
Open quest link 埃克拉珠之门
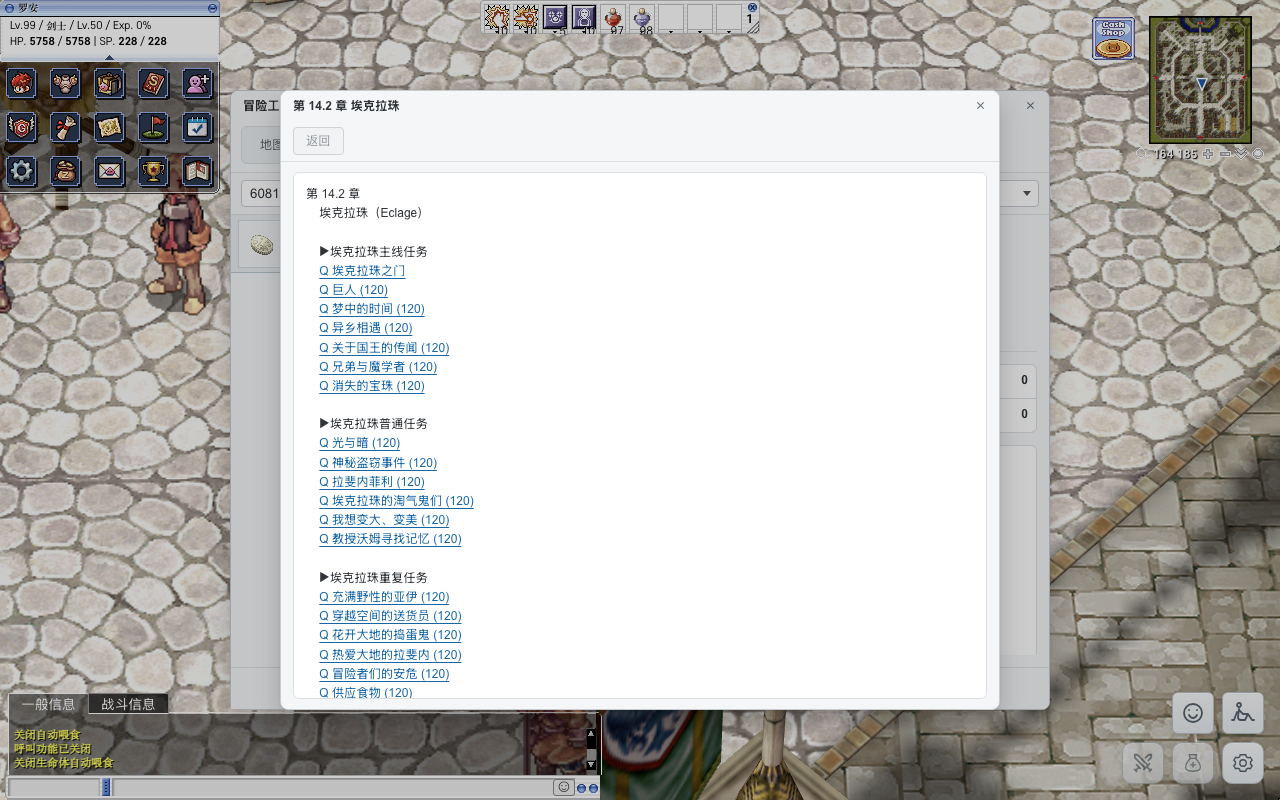(362, 271)
